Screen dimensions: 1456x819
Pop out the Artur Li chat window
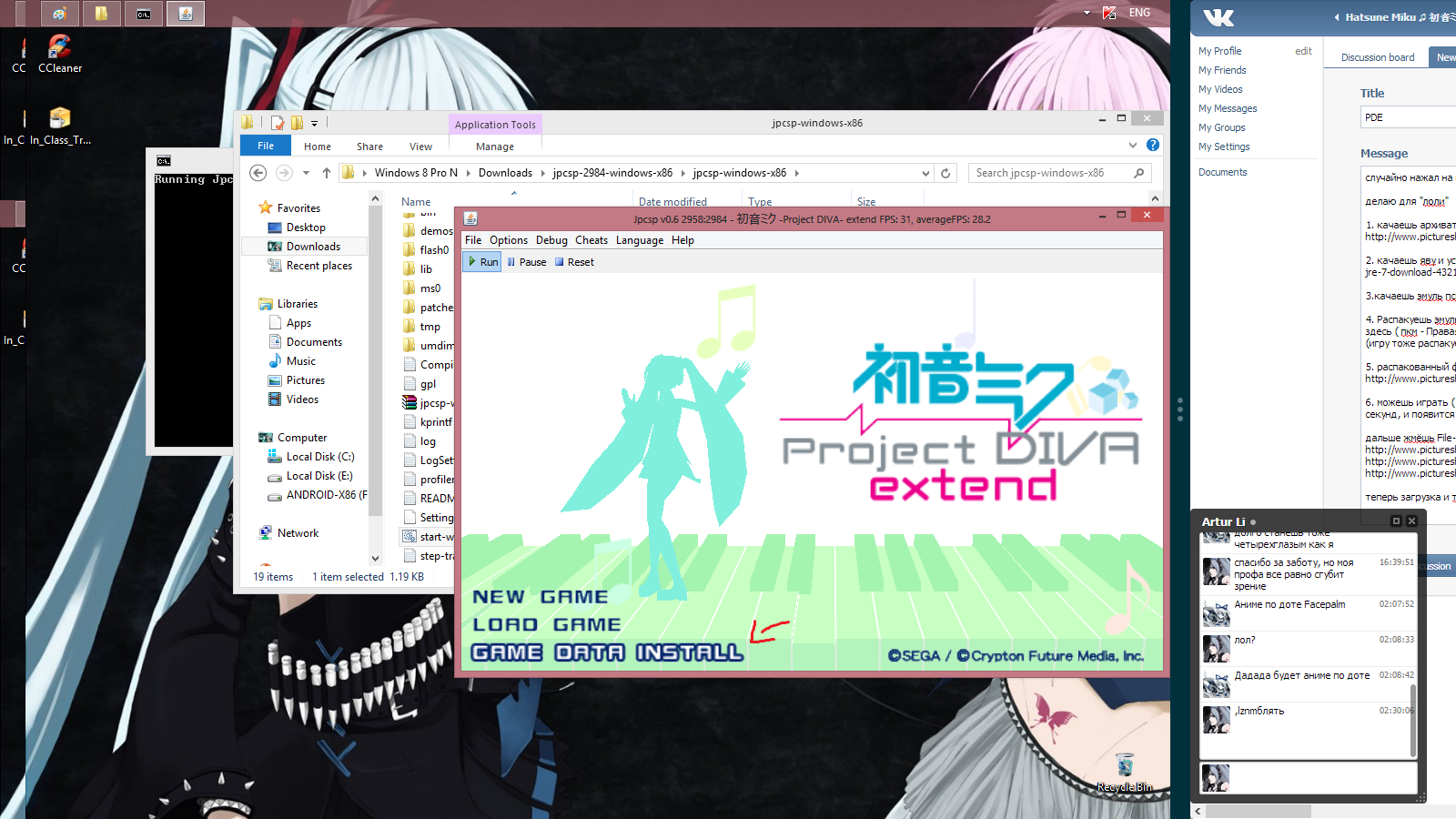click(x=1396, y=521)
